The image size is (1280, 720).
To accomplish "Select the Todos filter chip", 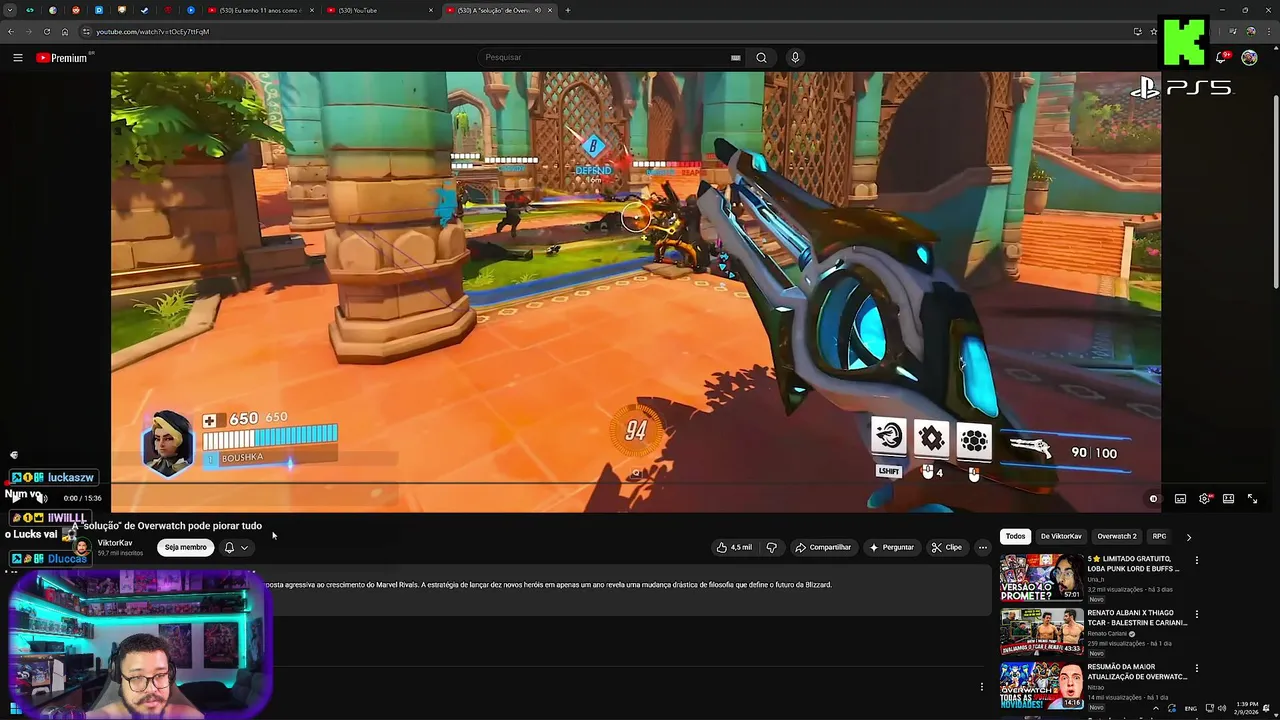I will click(1015, 536).
